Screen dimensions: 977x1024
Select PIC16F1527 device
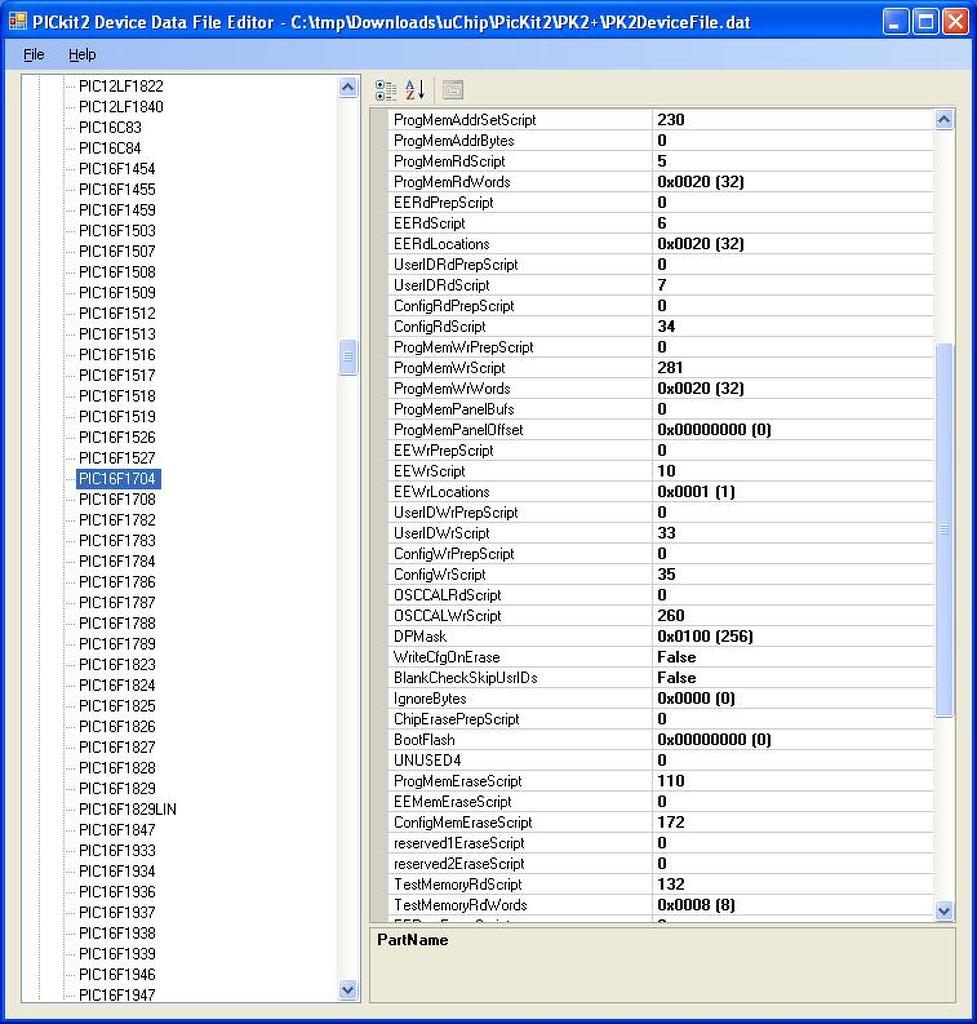point(117,458)
